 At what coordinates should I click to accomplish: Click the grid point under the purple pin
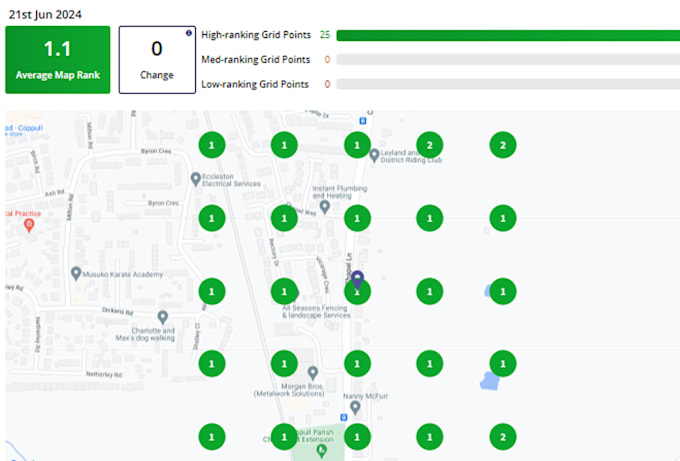(357, 291)
